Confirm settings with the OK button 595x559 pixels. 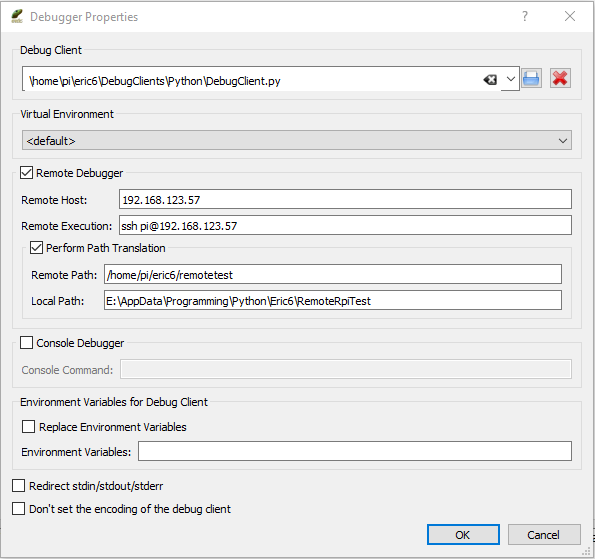pos(463,534)
